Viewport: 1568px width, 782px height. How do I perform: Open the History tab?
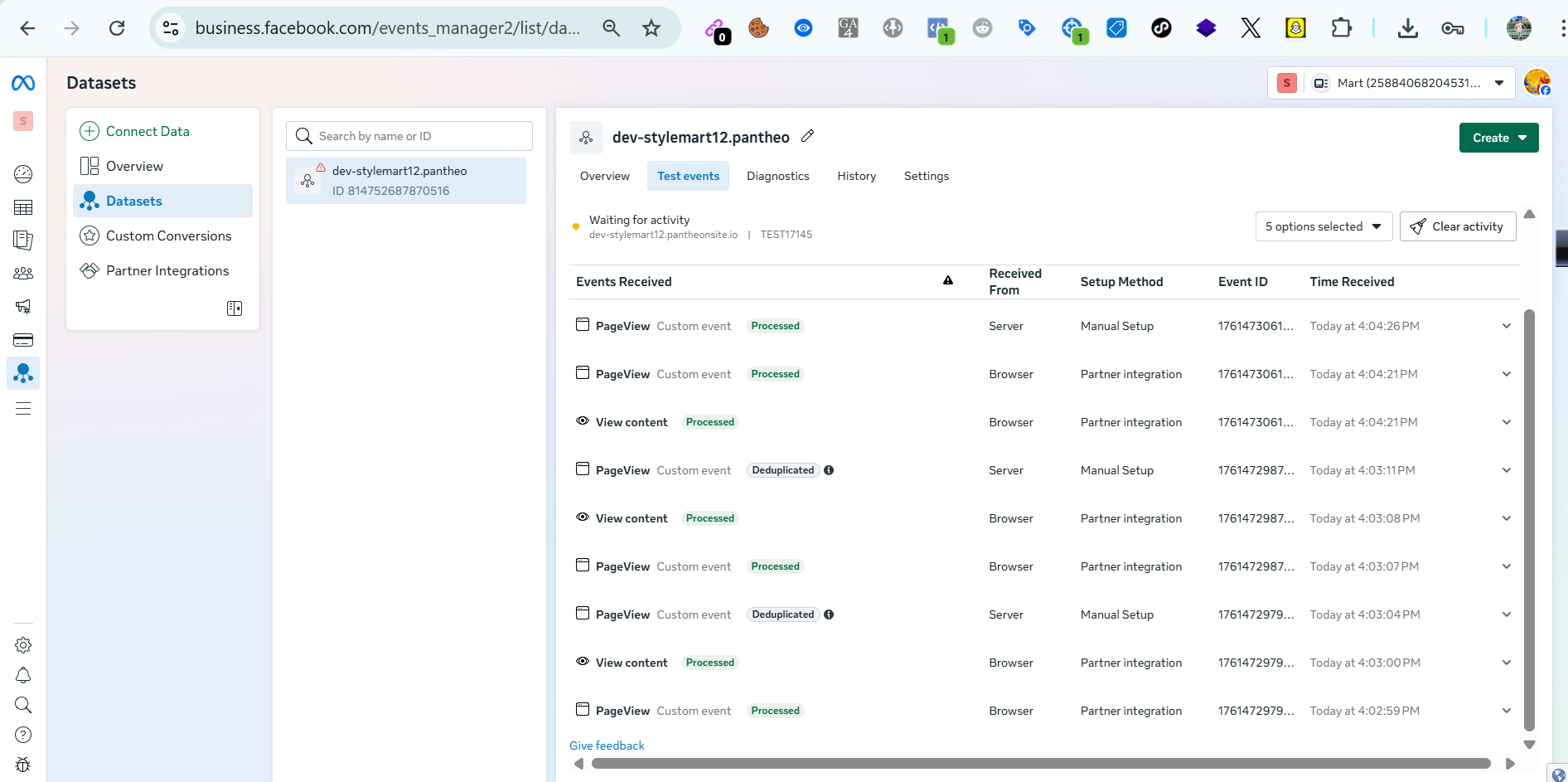tap(856, 176)
